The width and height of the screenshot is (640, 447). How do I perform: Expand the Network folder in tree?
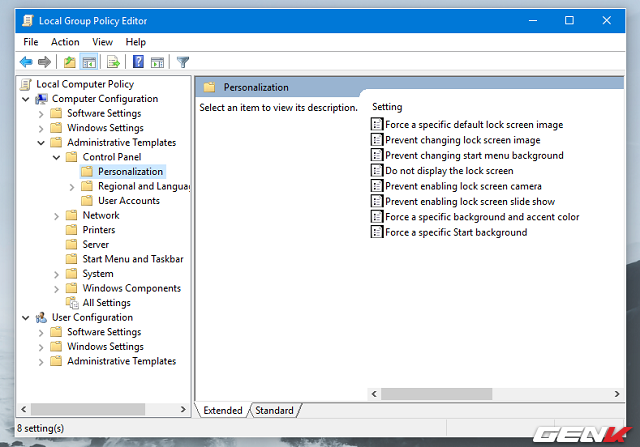coord(57,215)
